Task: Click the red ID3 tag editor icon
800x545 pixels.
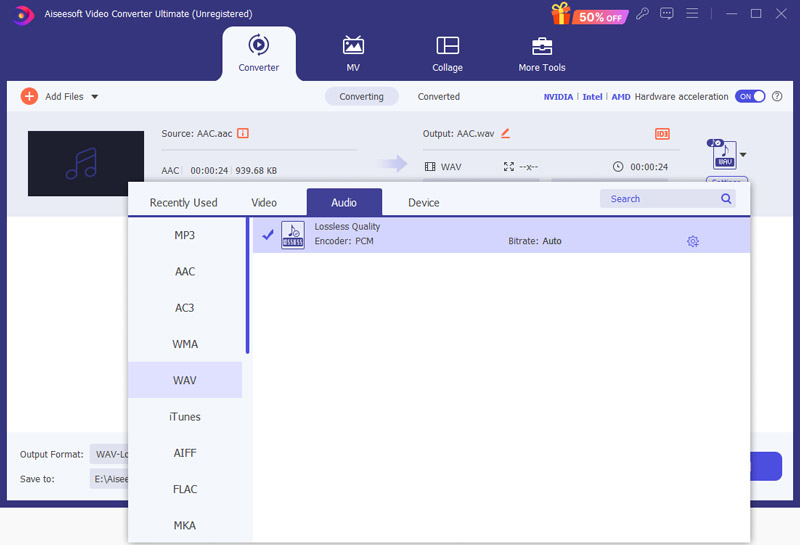Action: pos(662,134)
